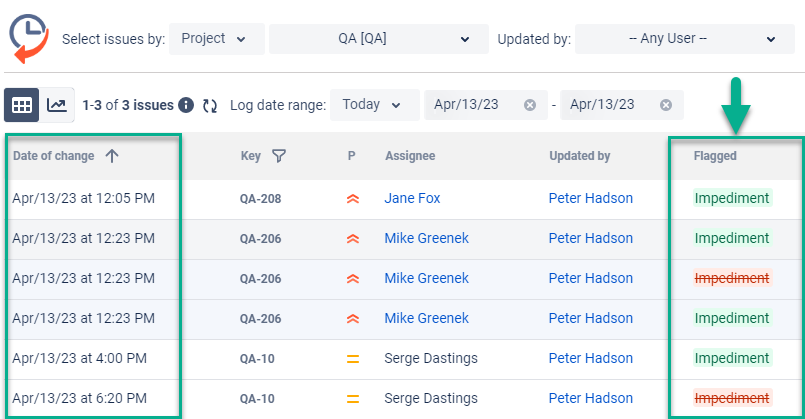Open the Key column filter
The width and height of the screenshot is (805, 419).
(279, 156)
